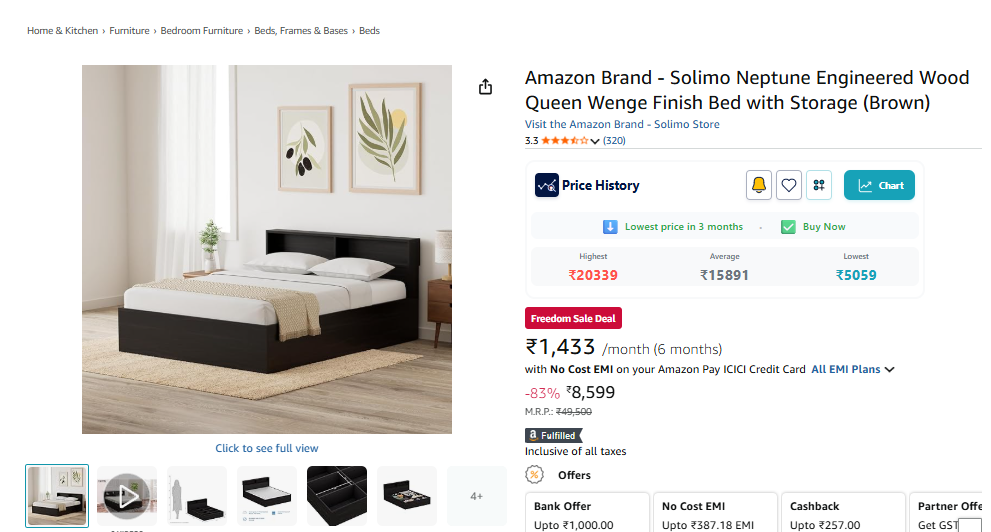Show the 4+ more images thumbnail
This screenshot has width=991, height=532.
click(x=477, y=495)
